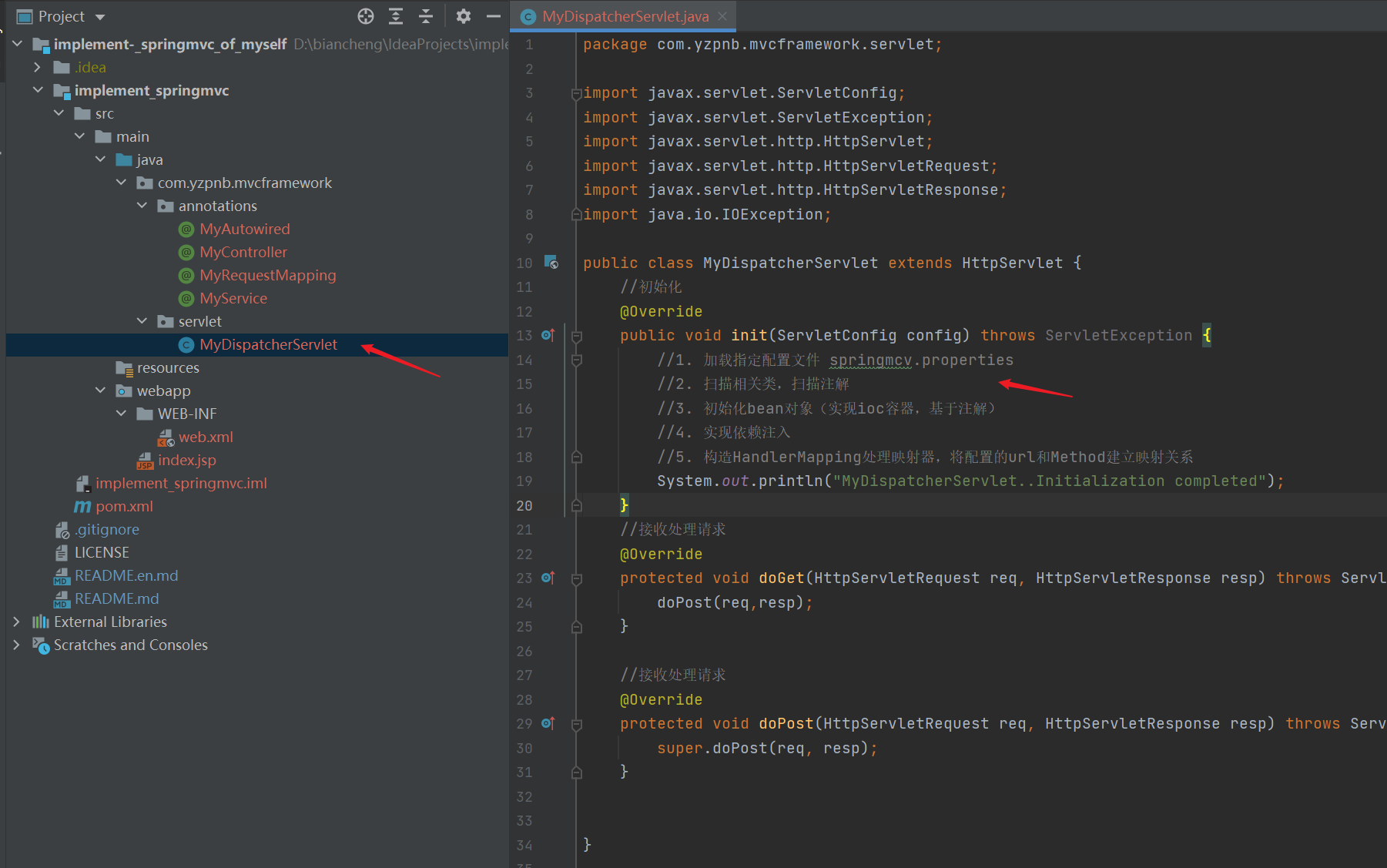Screen dimensions: 1387x868
Task: Click override gutter icon for init method
Action: point(548,335)
